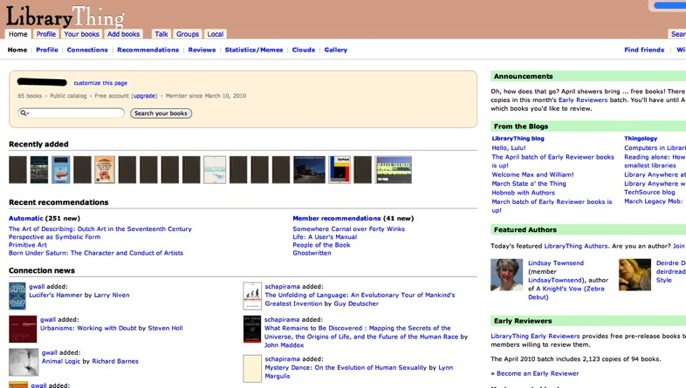Open Thingology blog link
Screen dimensions: 686x388
[640, 138]
